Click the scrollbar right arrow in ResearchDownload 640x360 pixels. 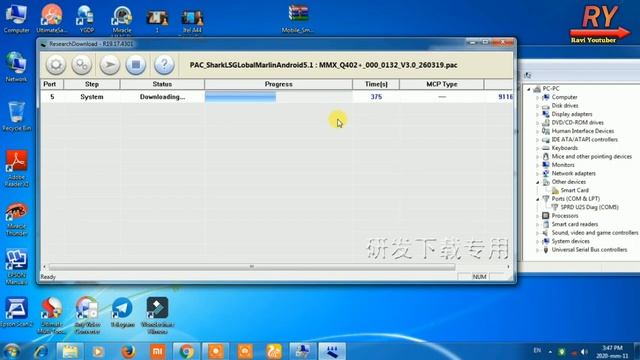coord(508,267)
